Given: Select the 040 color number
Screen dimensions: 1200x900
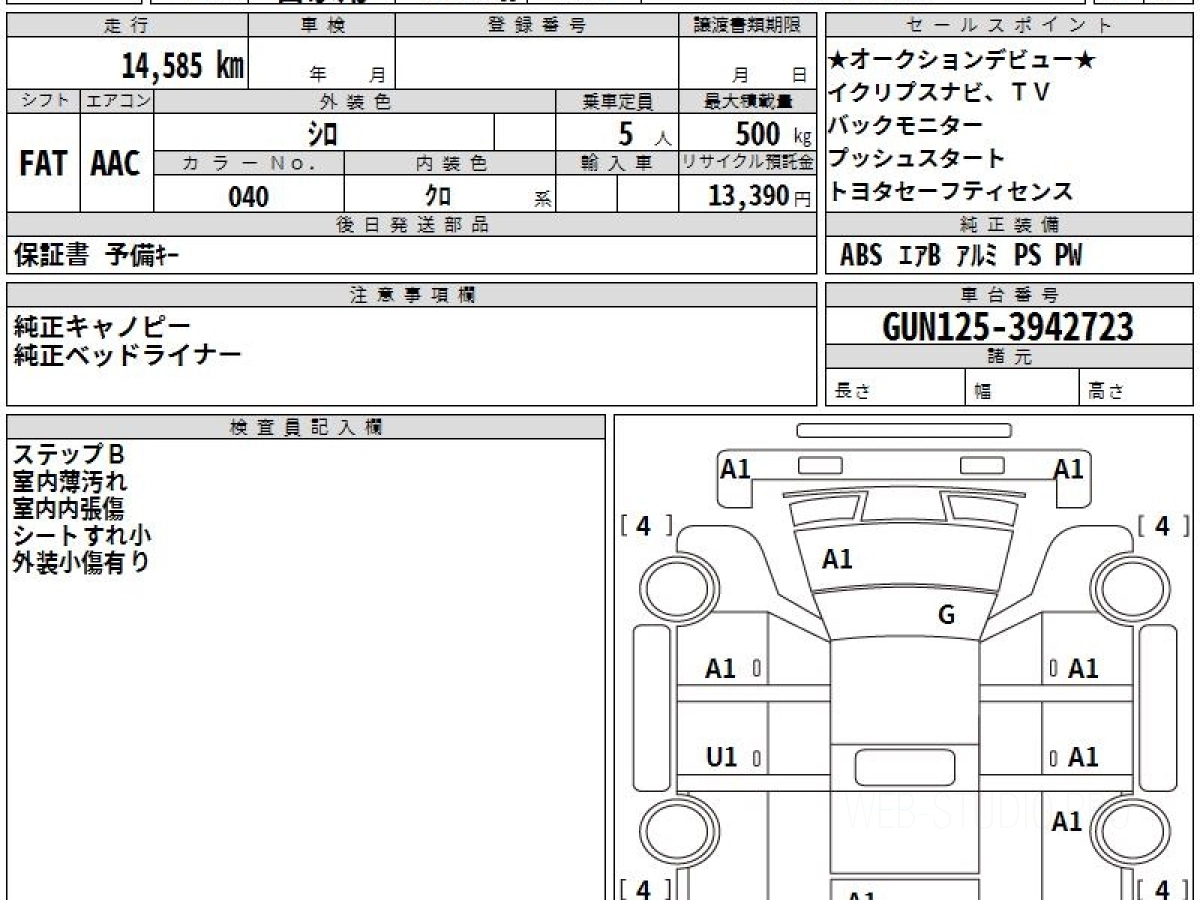Looking at the screenshot, I should pyautogui.click(x=249, y=196).
